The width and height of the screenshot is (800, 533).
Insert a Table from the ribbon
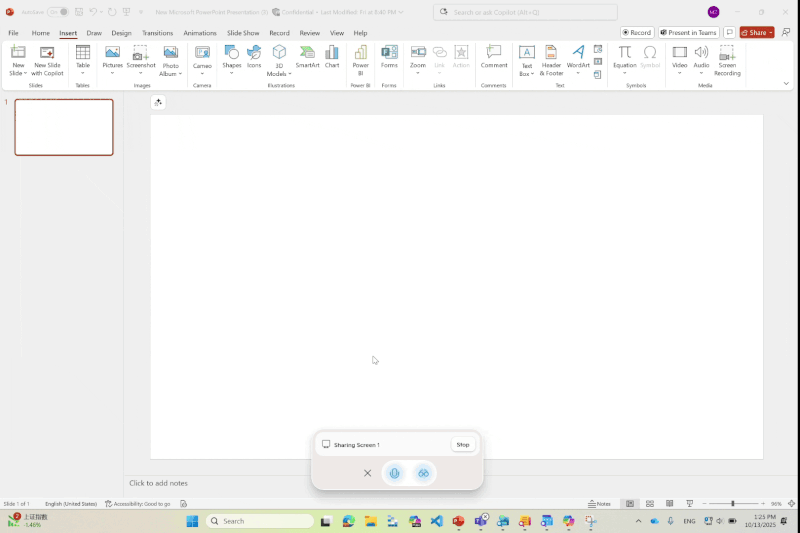point(83,57)
